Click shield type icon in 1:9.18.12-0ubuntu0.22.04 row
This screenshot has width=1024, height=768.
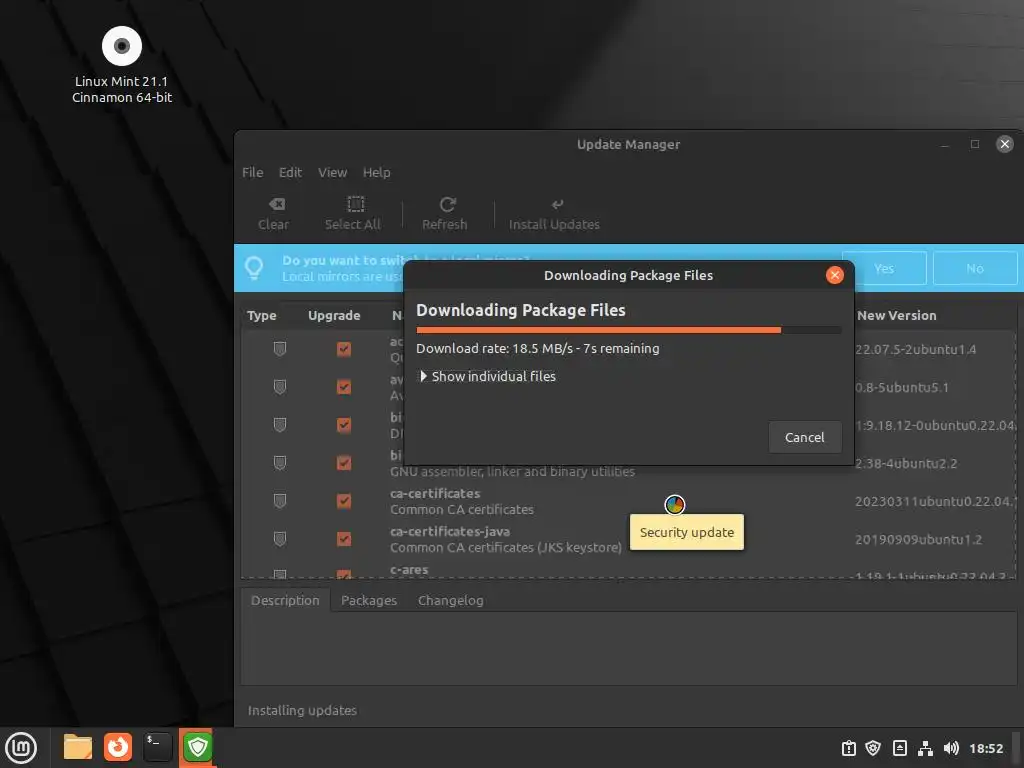pyautogui.click(x=280, y=425)
